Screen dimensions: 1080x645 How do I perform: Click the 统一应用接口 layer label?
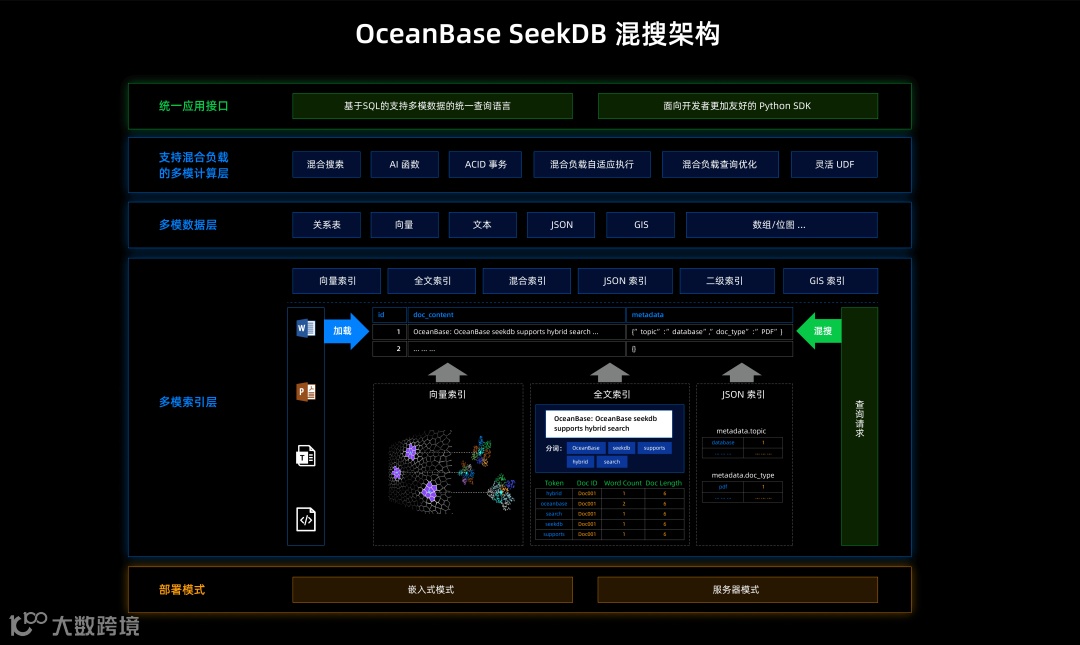tap(194, 106)
